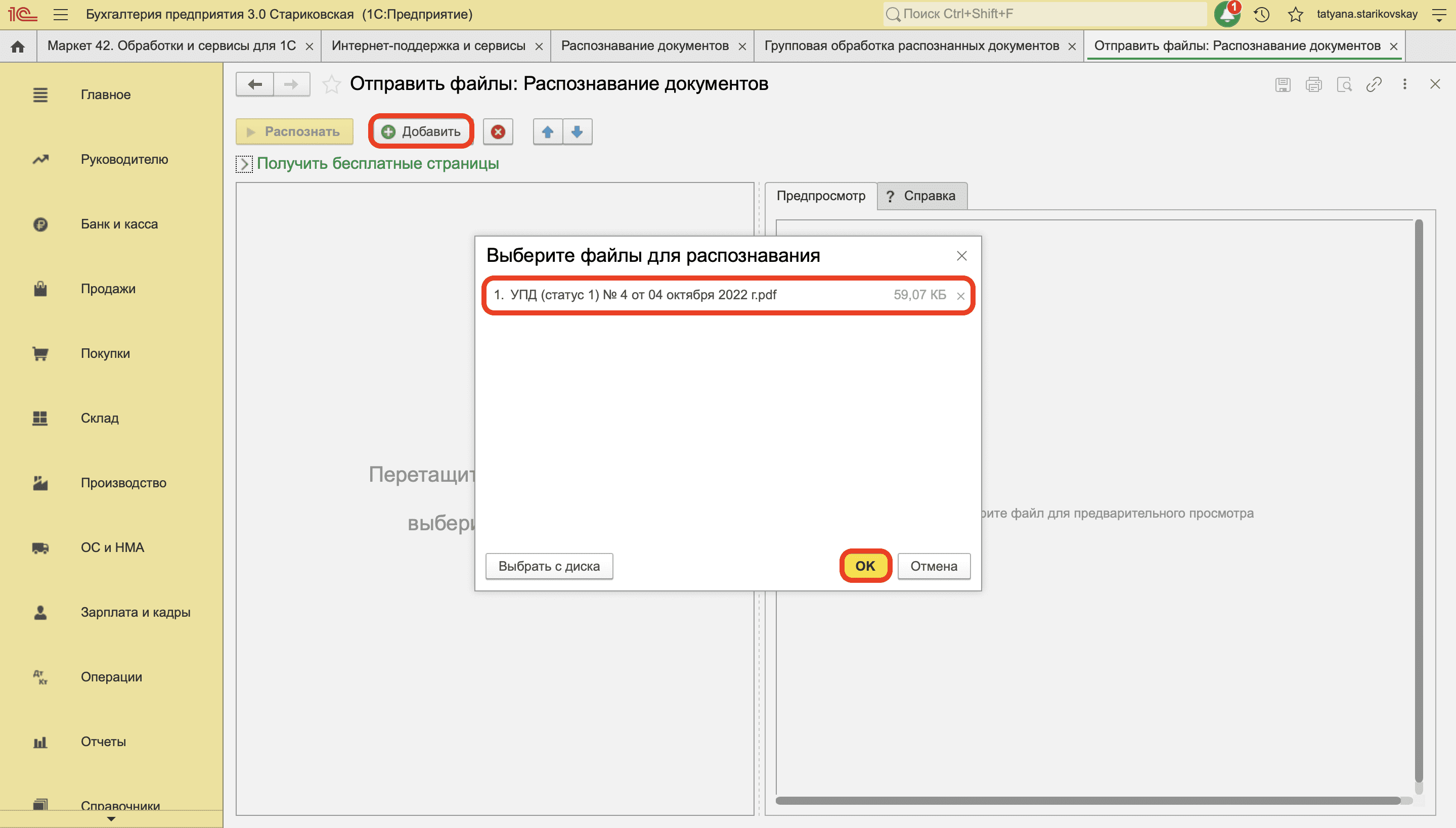Close the file selection dialog

(x=961, y=256)
